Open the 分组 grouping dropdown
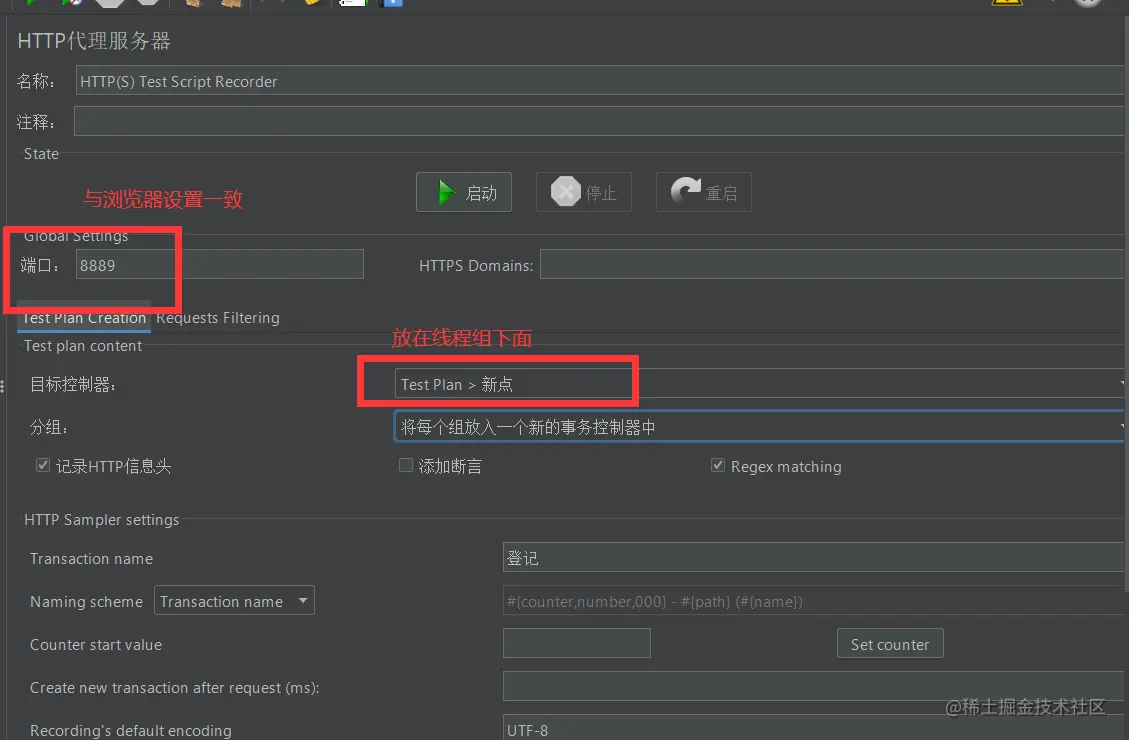 tap(760, 426)
